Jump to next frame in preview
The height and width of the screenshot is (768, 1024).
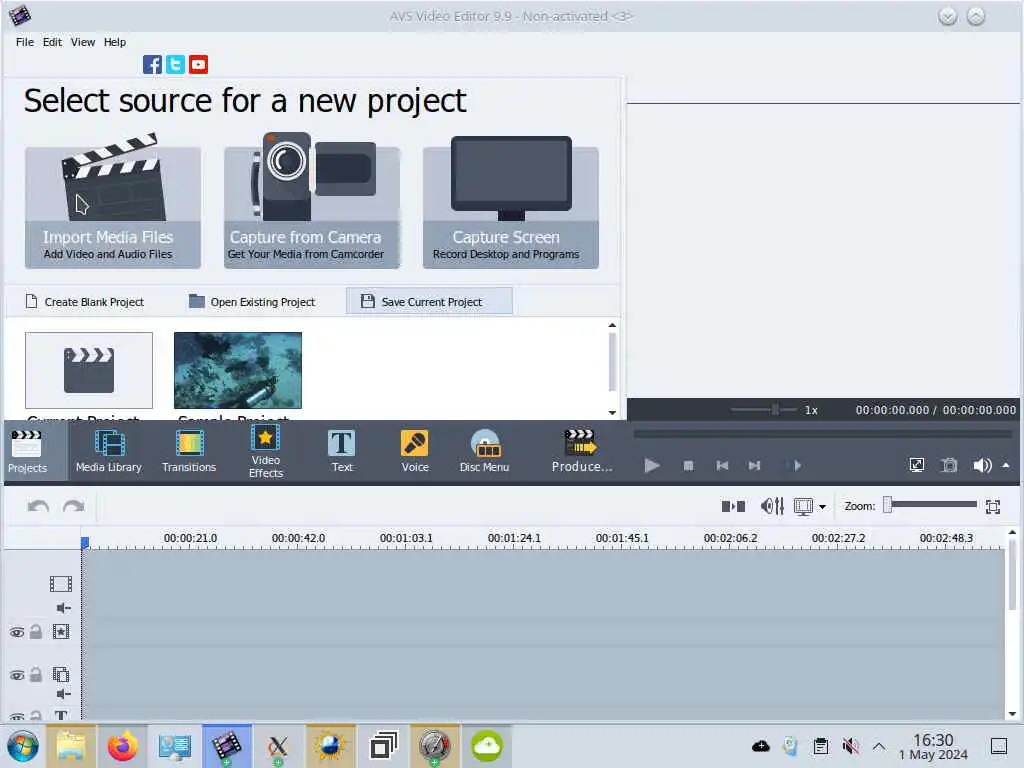[x=754, y=466]
